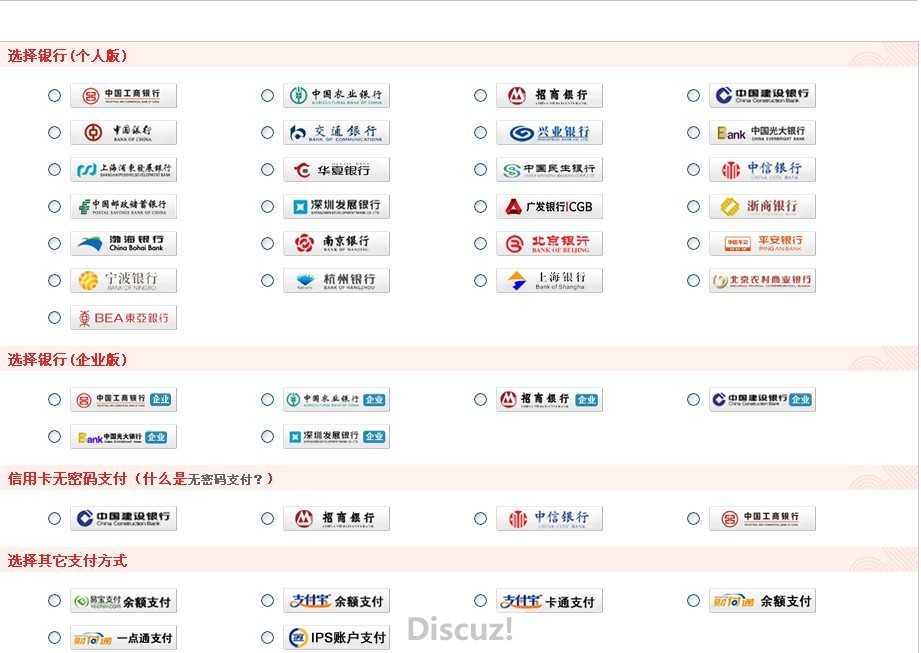Select the 支付宝 余额支付 logo
This screenshot has height=653, width=921.
click(x=337, y=600)
